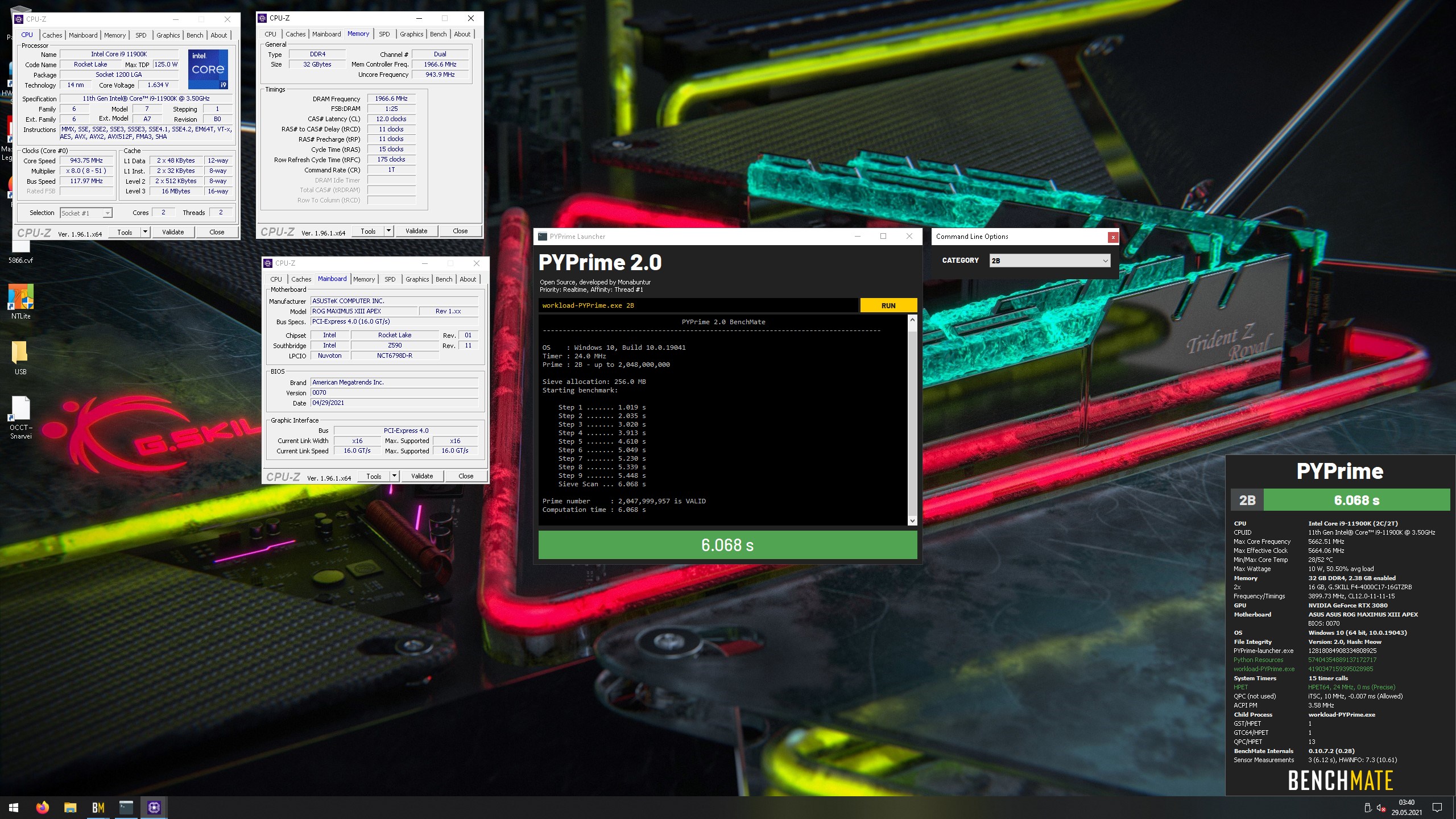Click the muted volume tray icon
1456x819 pixels.
point(1381,808)
